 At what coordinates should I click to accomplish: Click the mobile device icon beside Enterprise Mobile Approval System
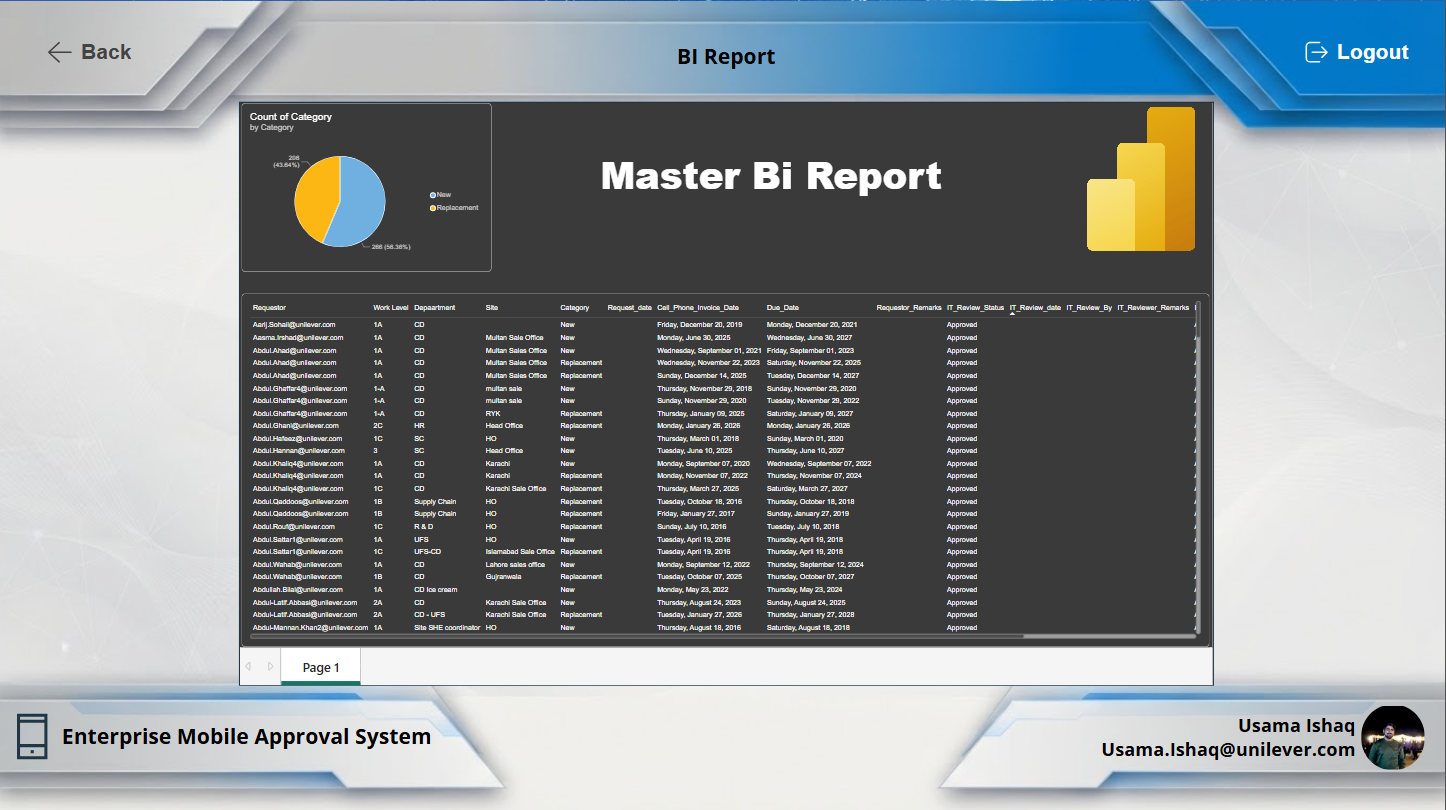tap(32, 736)
